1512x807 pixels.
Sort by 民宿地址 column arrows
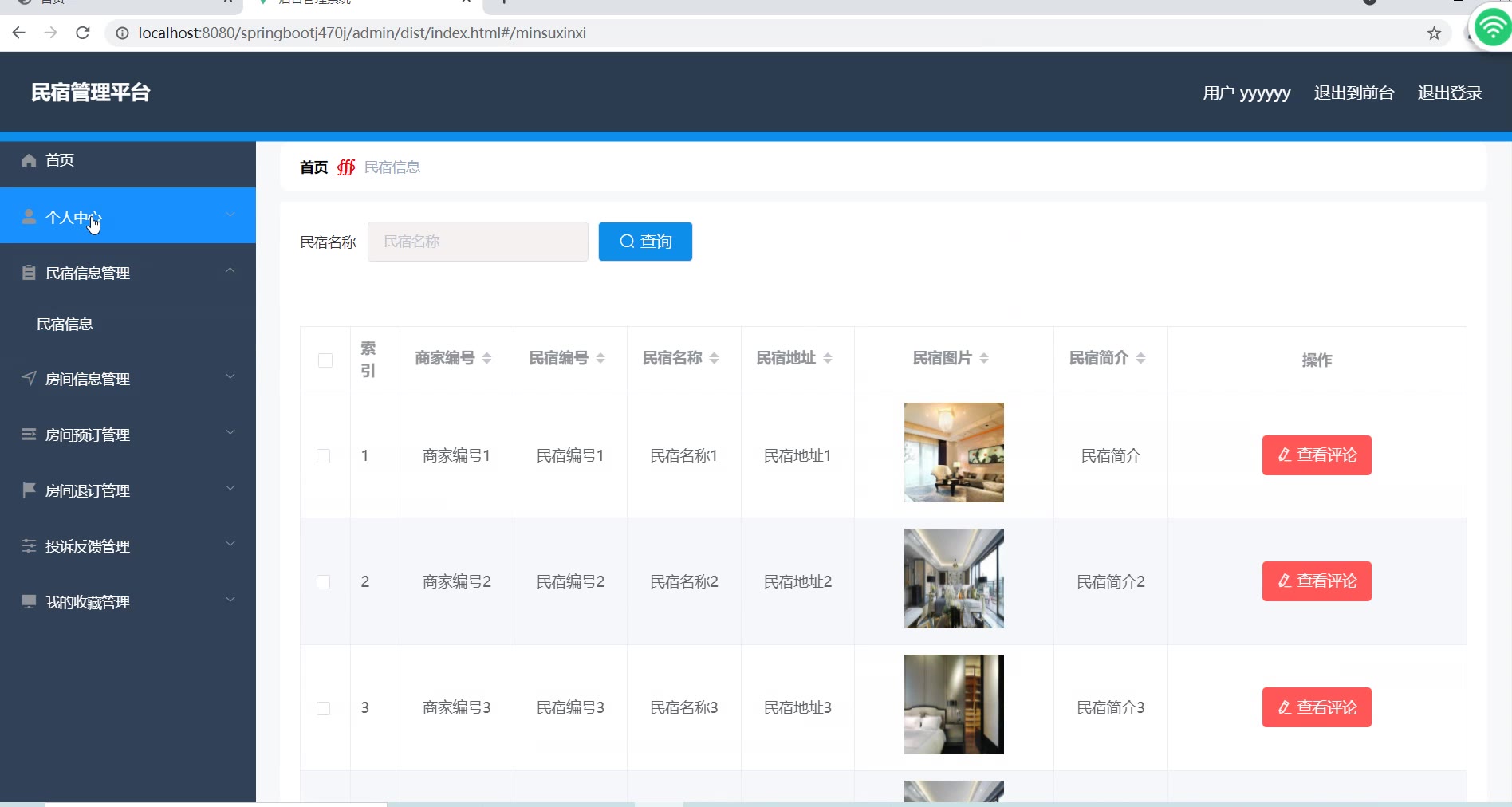(x=828, y=359)
